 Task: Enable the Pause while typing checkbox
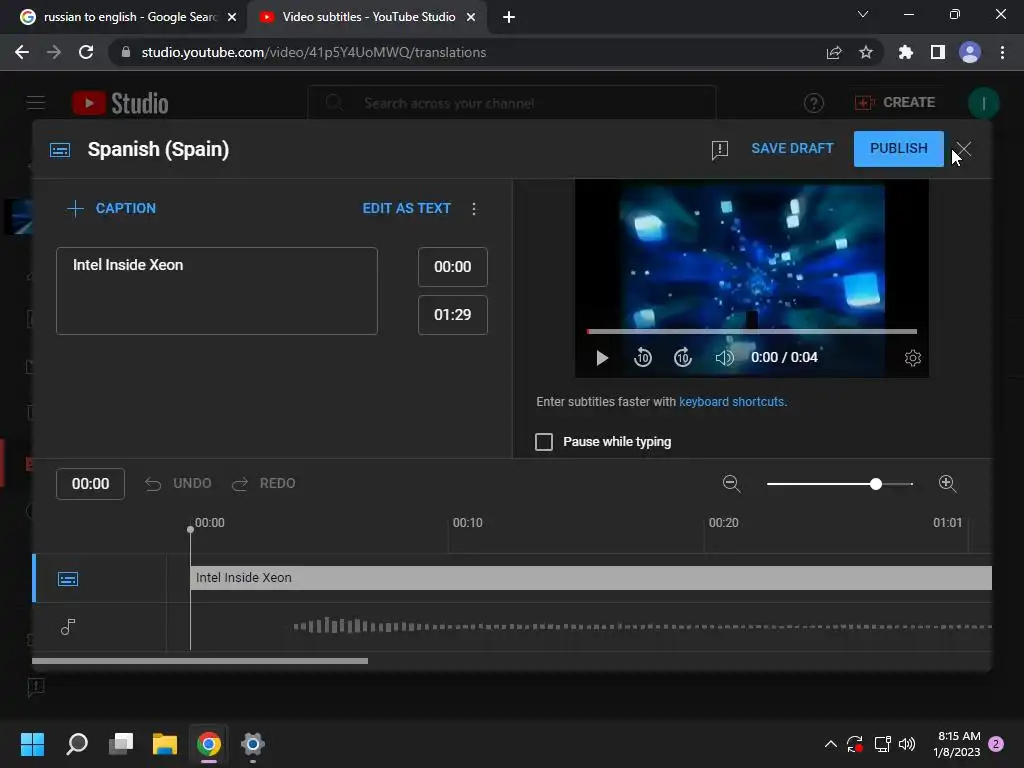[544, 442]
